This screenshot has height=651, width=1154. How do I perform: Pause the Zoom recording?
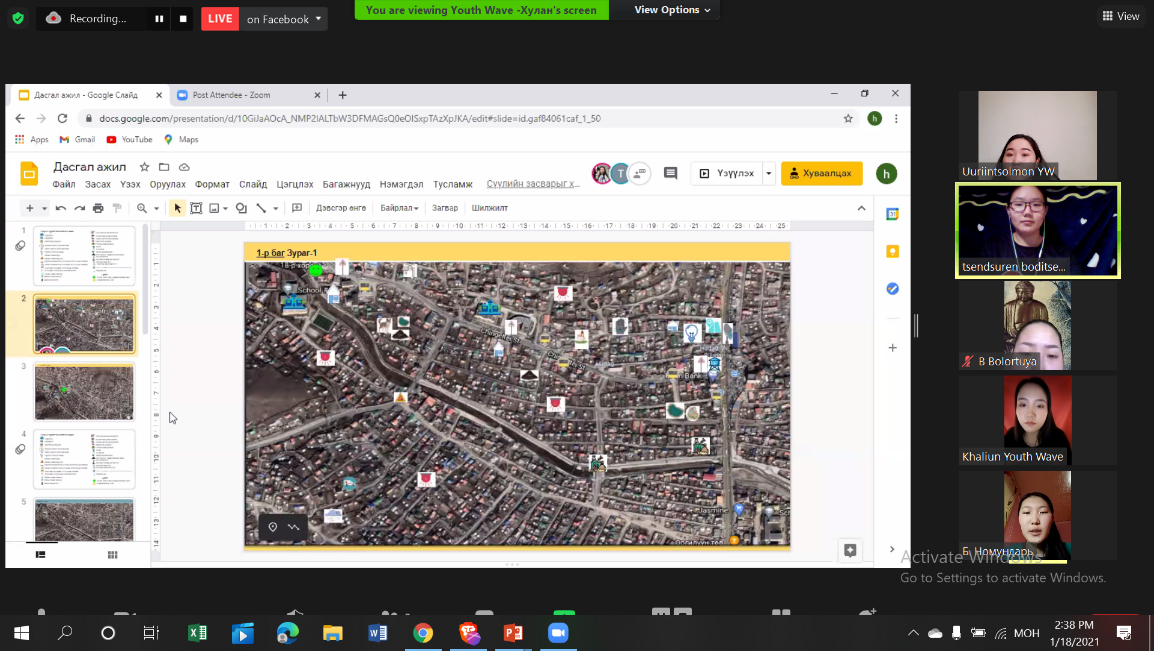159,19
